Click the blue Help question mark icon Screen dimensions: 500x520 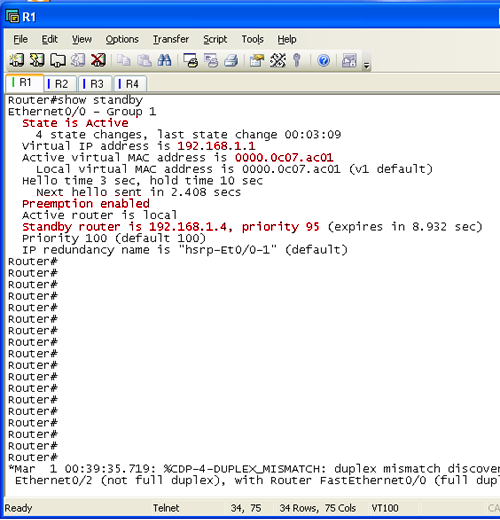(x=323, y=61)
